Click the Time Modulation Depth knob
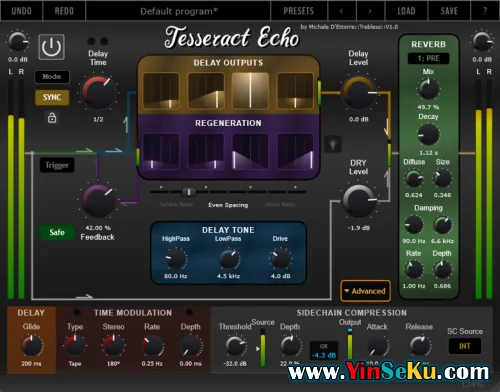 point(191,346)
